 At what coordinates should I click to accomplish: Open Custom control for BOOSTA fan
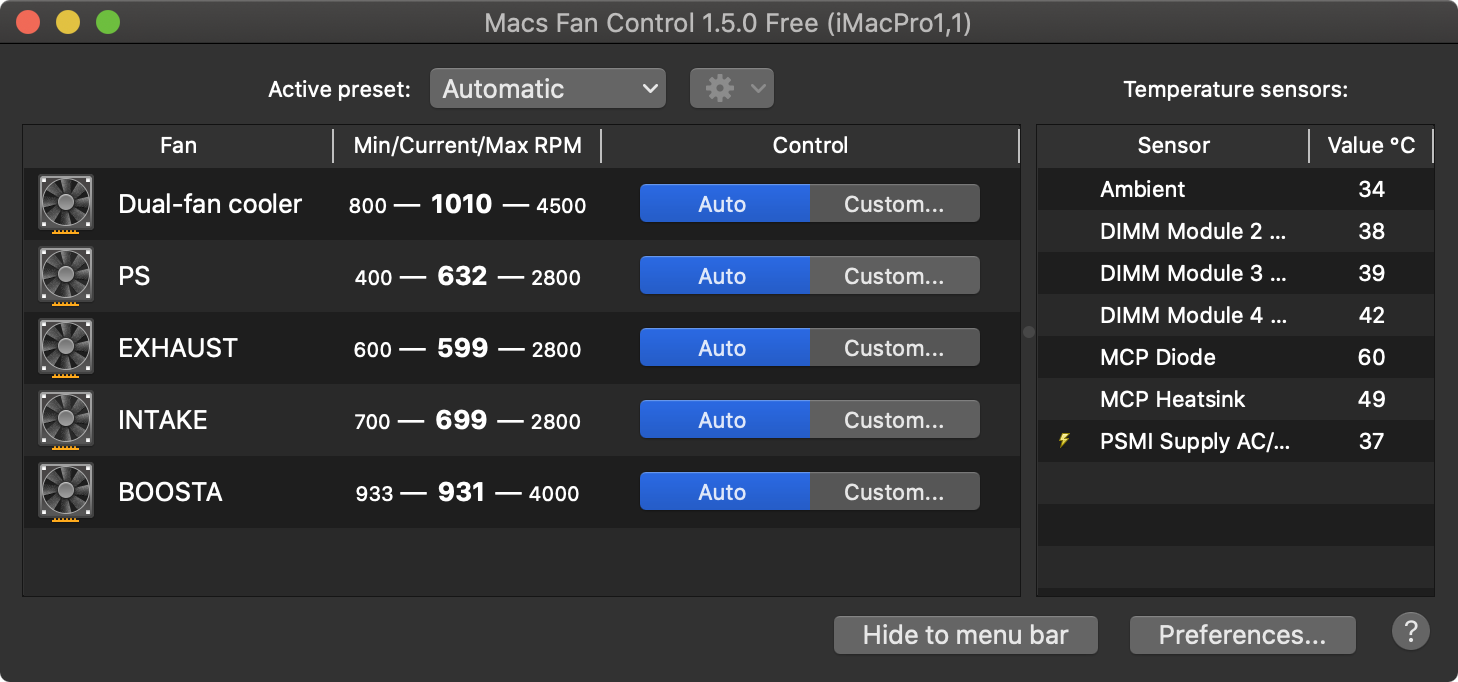894,492
